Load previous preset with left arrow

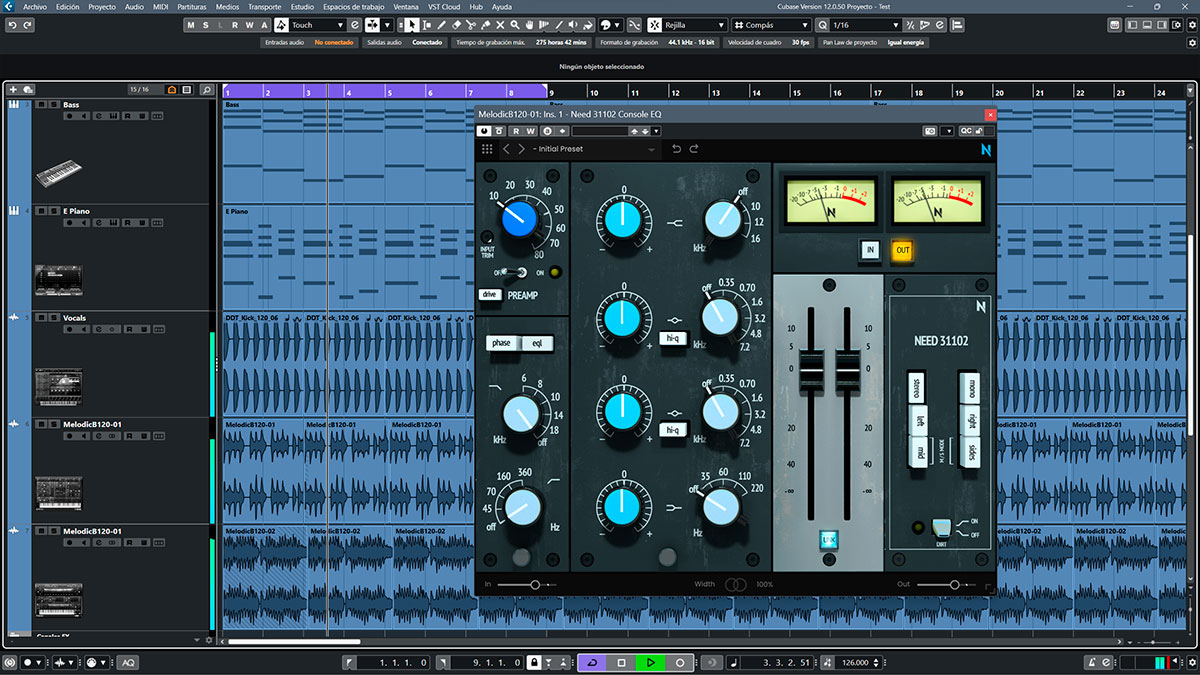(506, 149)
